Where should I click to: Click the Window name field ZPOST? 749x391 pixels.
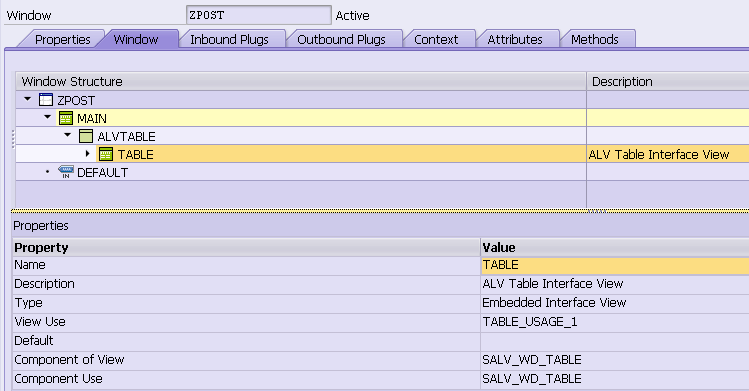tap(258, 15)
